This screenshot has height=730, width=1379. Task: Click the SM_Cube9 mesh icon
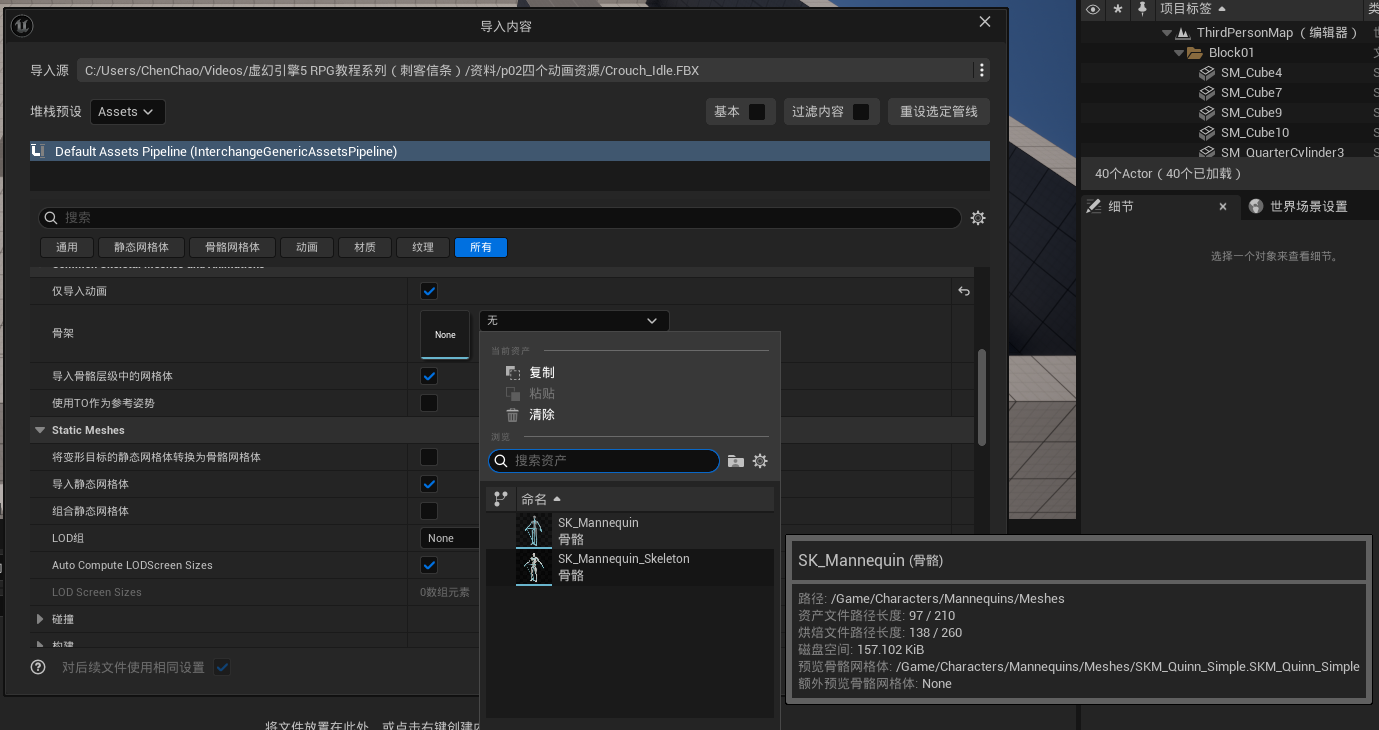point(1207,113)
